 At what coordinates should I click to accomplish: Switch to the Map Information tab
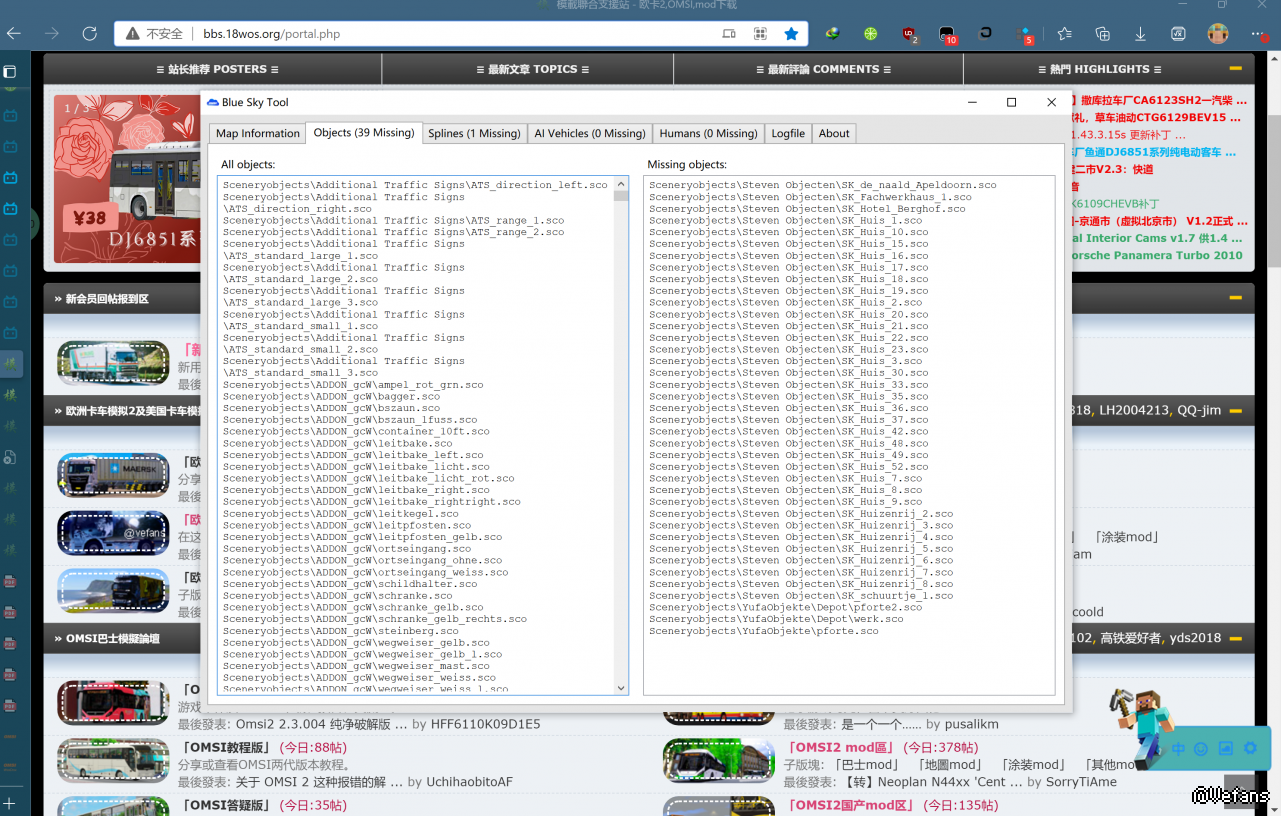pos(257,133)
